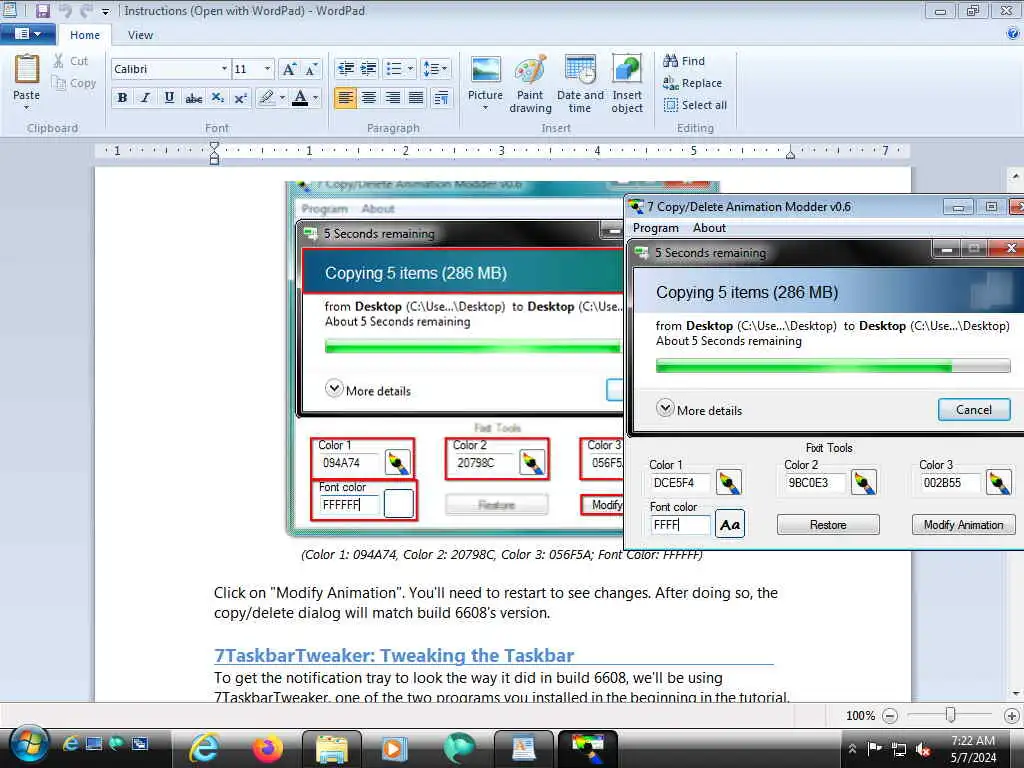Click the bullet list icon
Viewport: 1024px width, 768px height.
[x=394, y=69]
